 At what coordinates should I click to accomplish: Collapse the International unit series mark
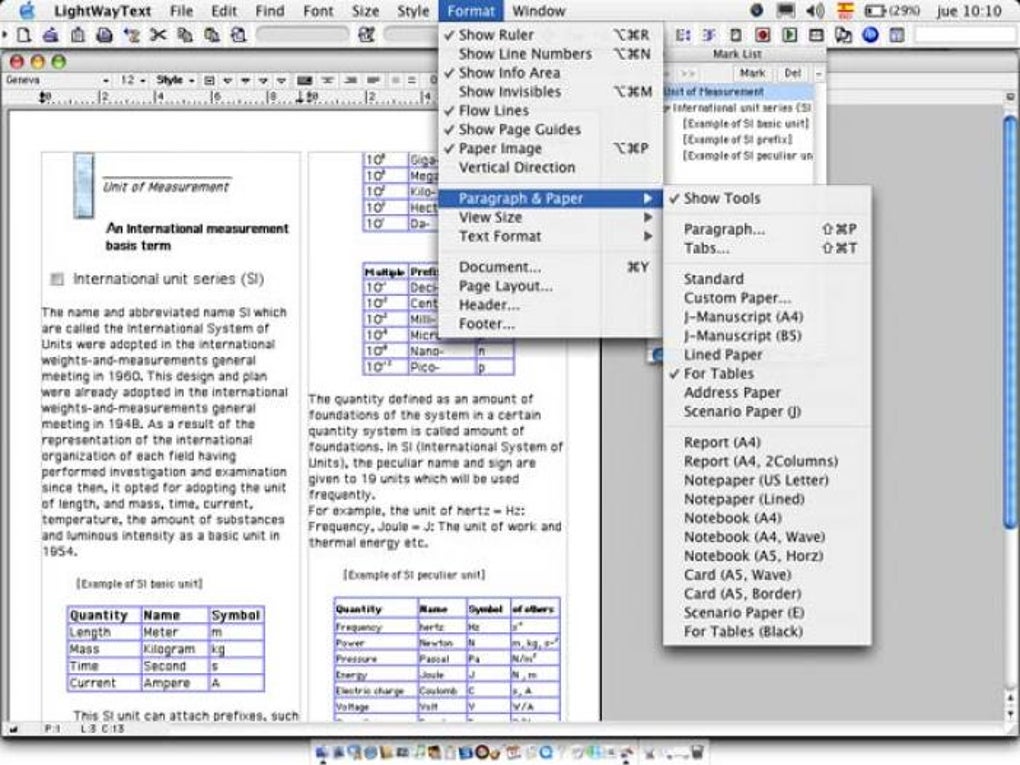pyautogui.click(x=667, y=107)
